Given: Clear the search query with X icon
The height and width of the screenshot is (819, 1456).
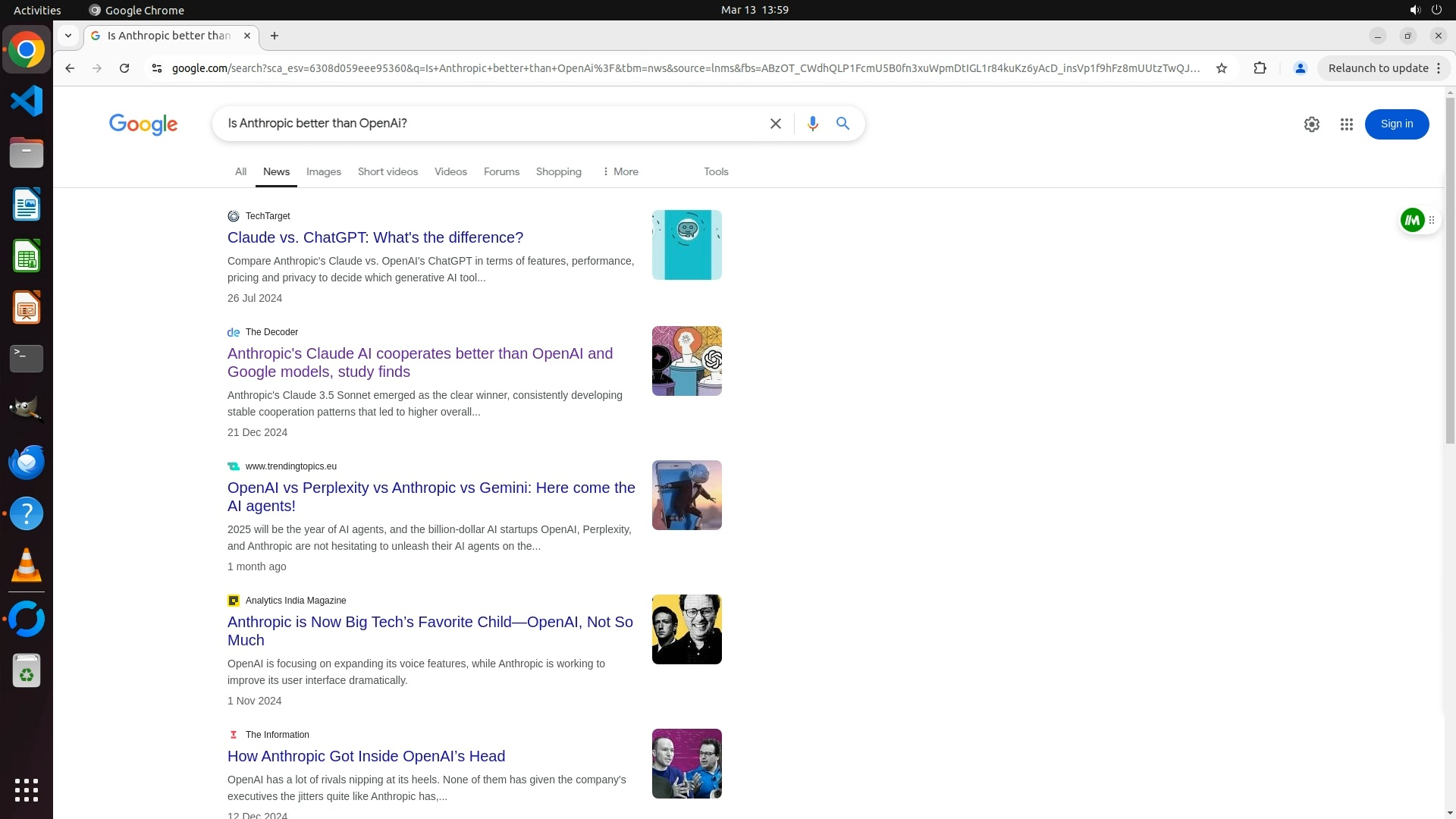Looking at the screenshot, I should click(x=775, y=124).
